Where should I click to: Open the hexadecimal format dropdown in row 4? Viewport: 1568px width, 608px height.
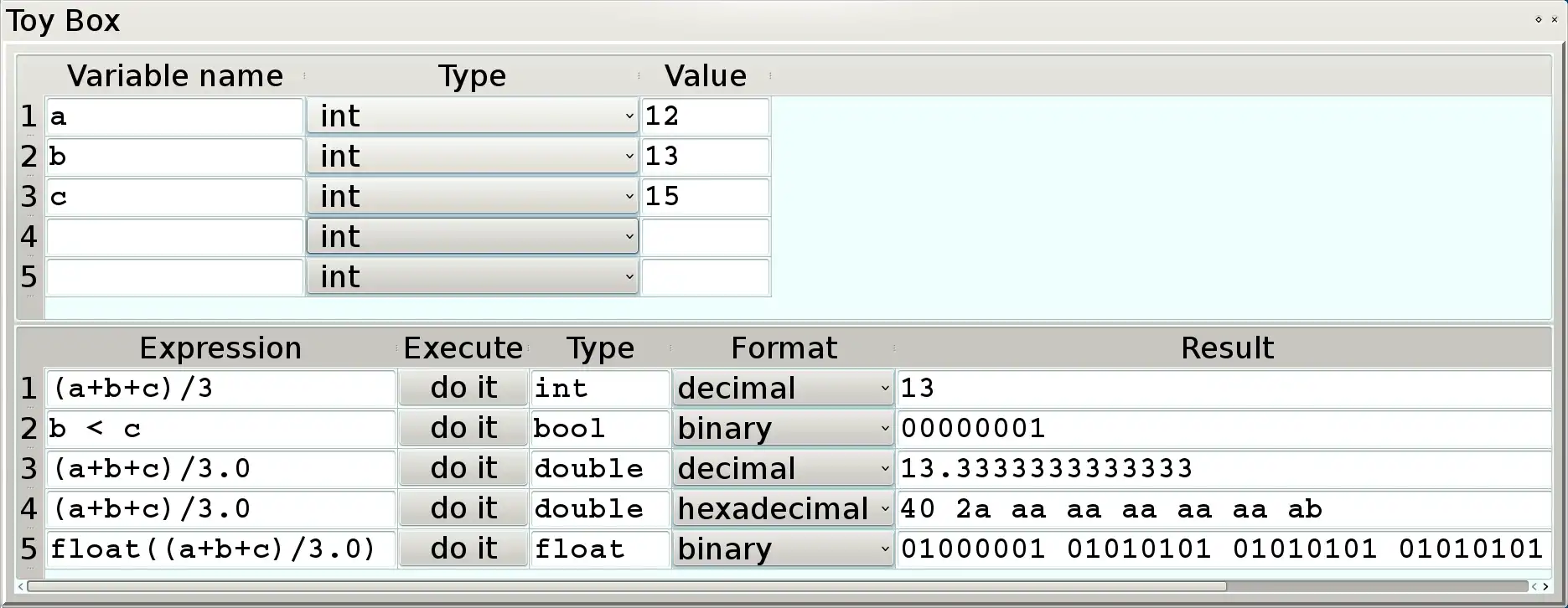click(x=783, y=508)
